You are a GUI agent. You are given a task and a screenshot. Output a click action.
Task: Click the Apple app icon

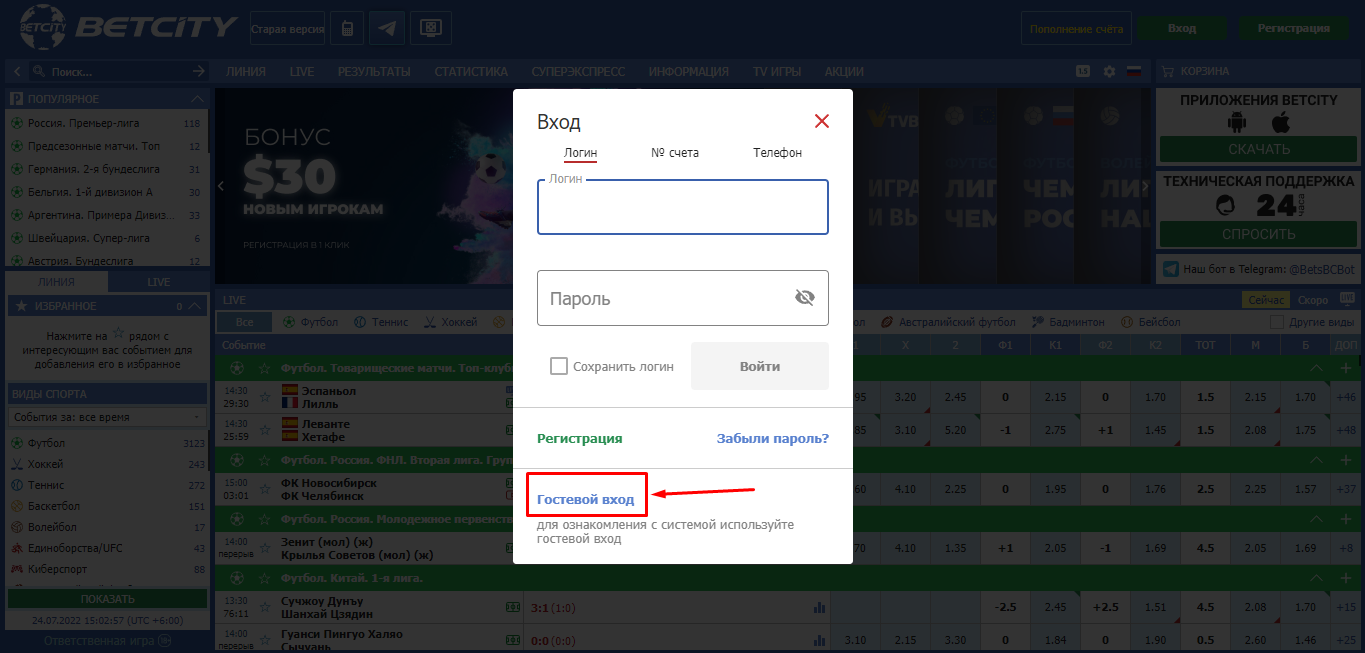click(x=1281, y=122)
